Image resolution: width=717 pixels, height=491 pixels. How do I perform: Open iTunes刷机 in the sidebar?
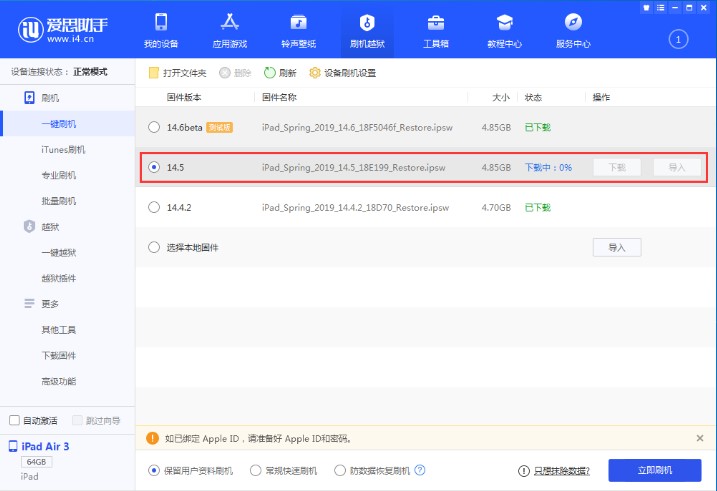point(64,150)
